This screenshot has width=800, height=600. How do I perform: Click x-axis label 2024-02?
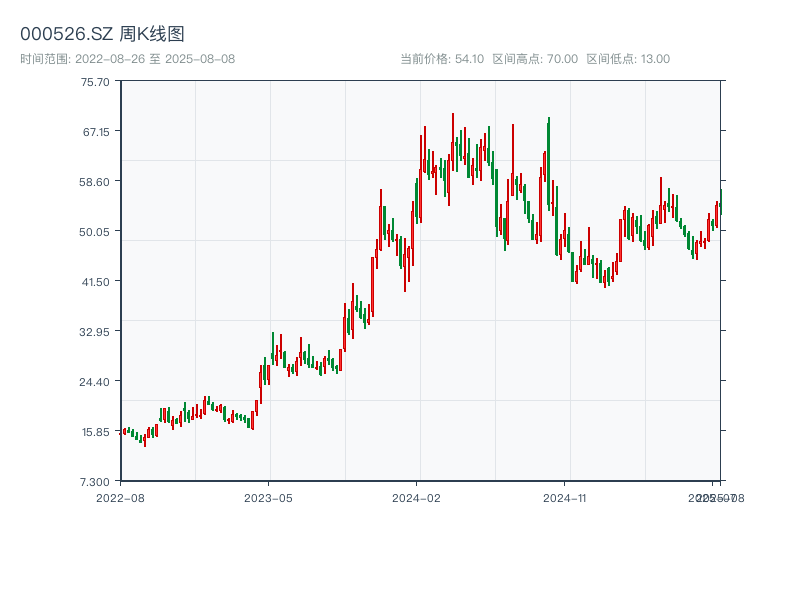(416, 498)
